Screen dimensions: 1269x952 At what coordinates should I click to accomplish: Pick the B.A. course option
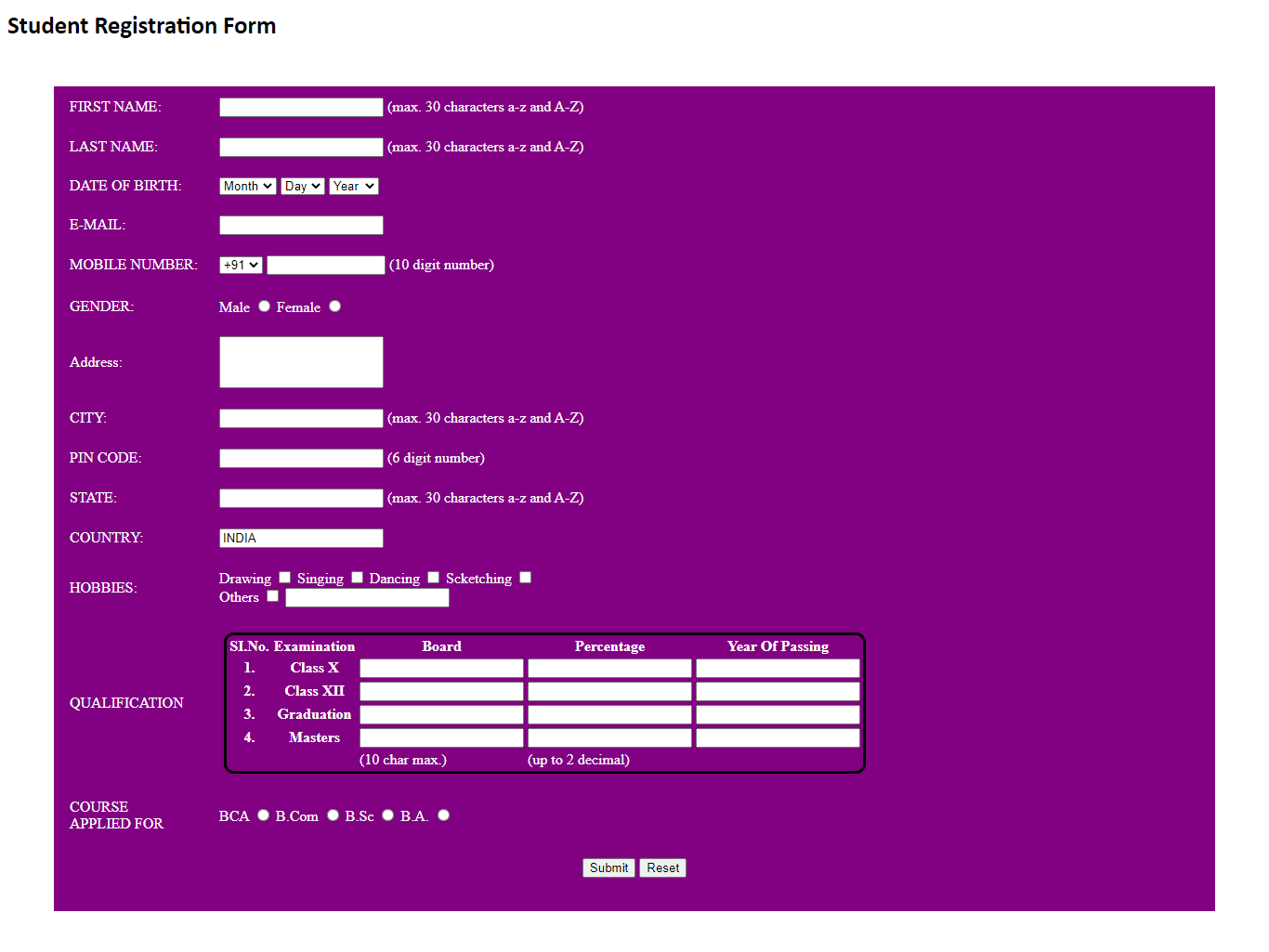click(x=444, y=815)
